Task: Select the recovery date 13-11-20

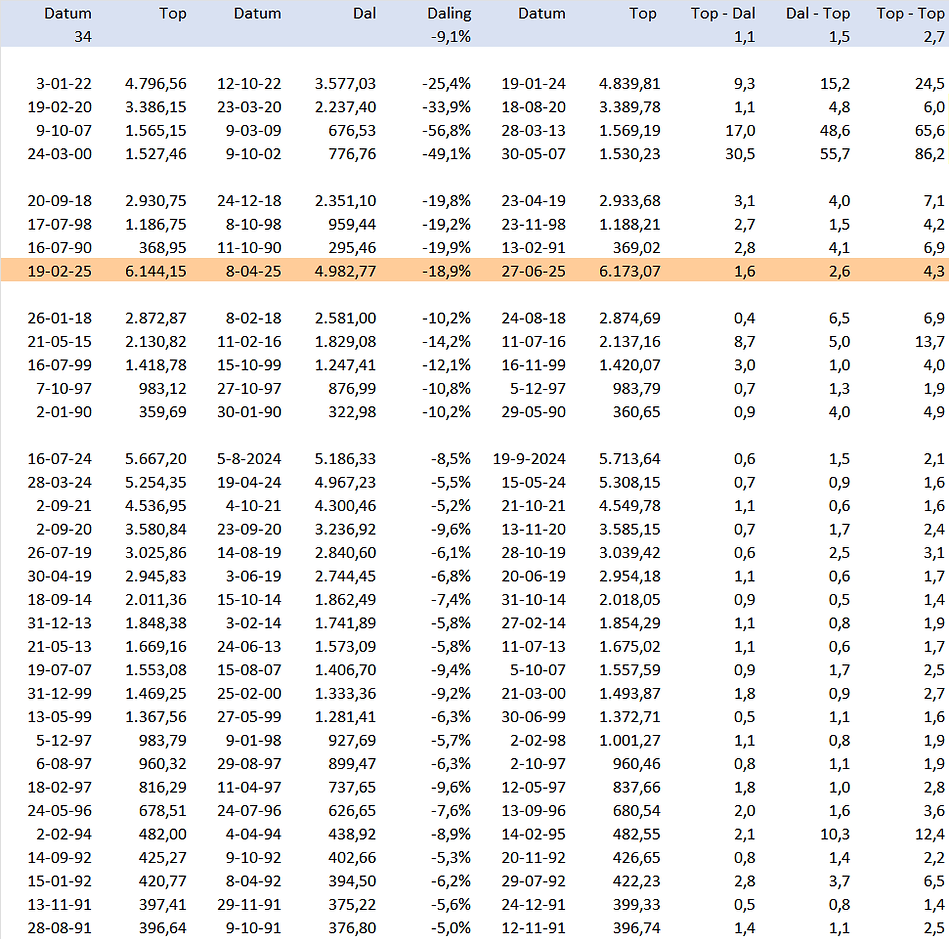Action: 533,530
